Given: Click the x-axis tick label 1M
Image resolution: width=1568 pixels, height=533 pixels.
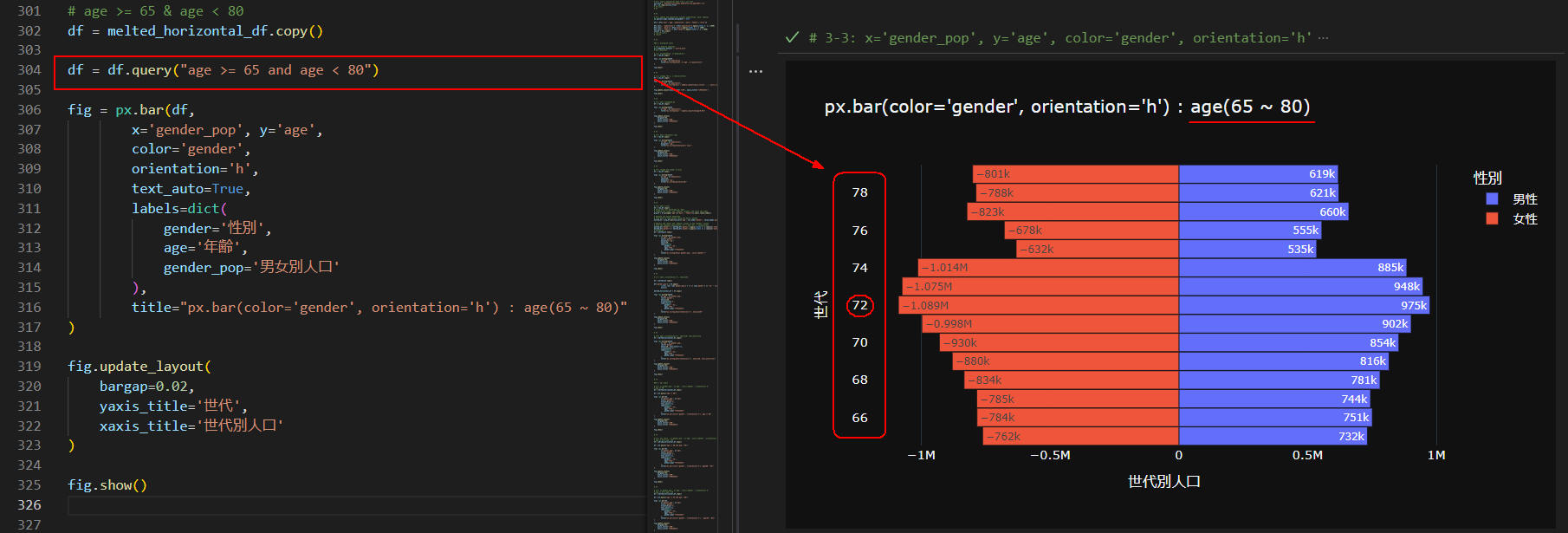Looking at the screenshot, I should coord(1436,455).
